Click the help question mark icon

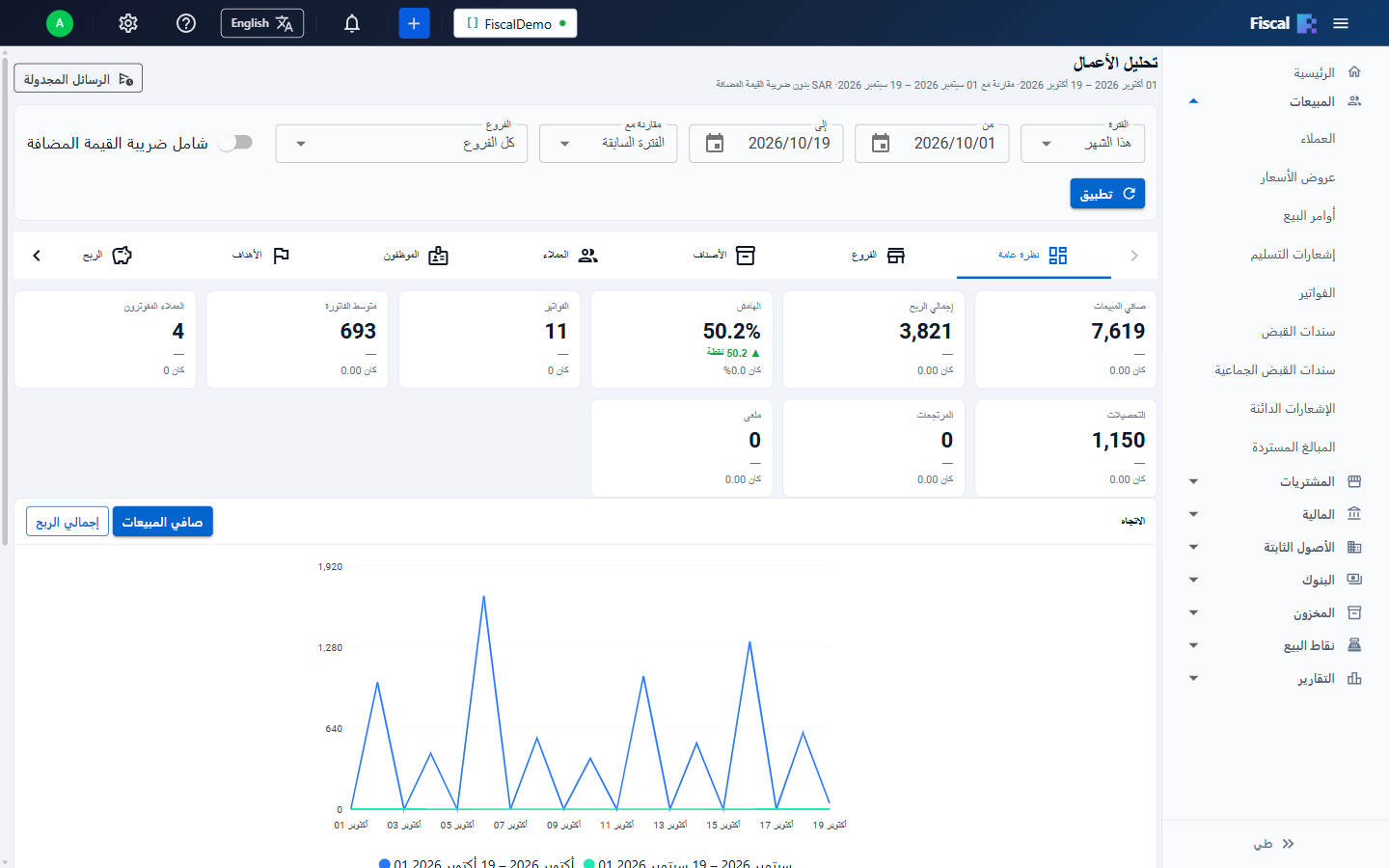(186, 23)
